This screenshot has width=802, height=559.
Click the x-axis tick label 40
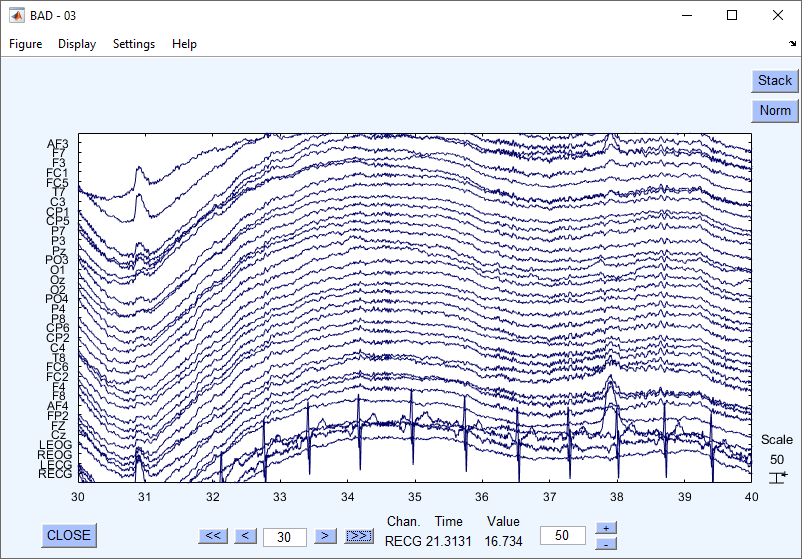pos(751,497)
